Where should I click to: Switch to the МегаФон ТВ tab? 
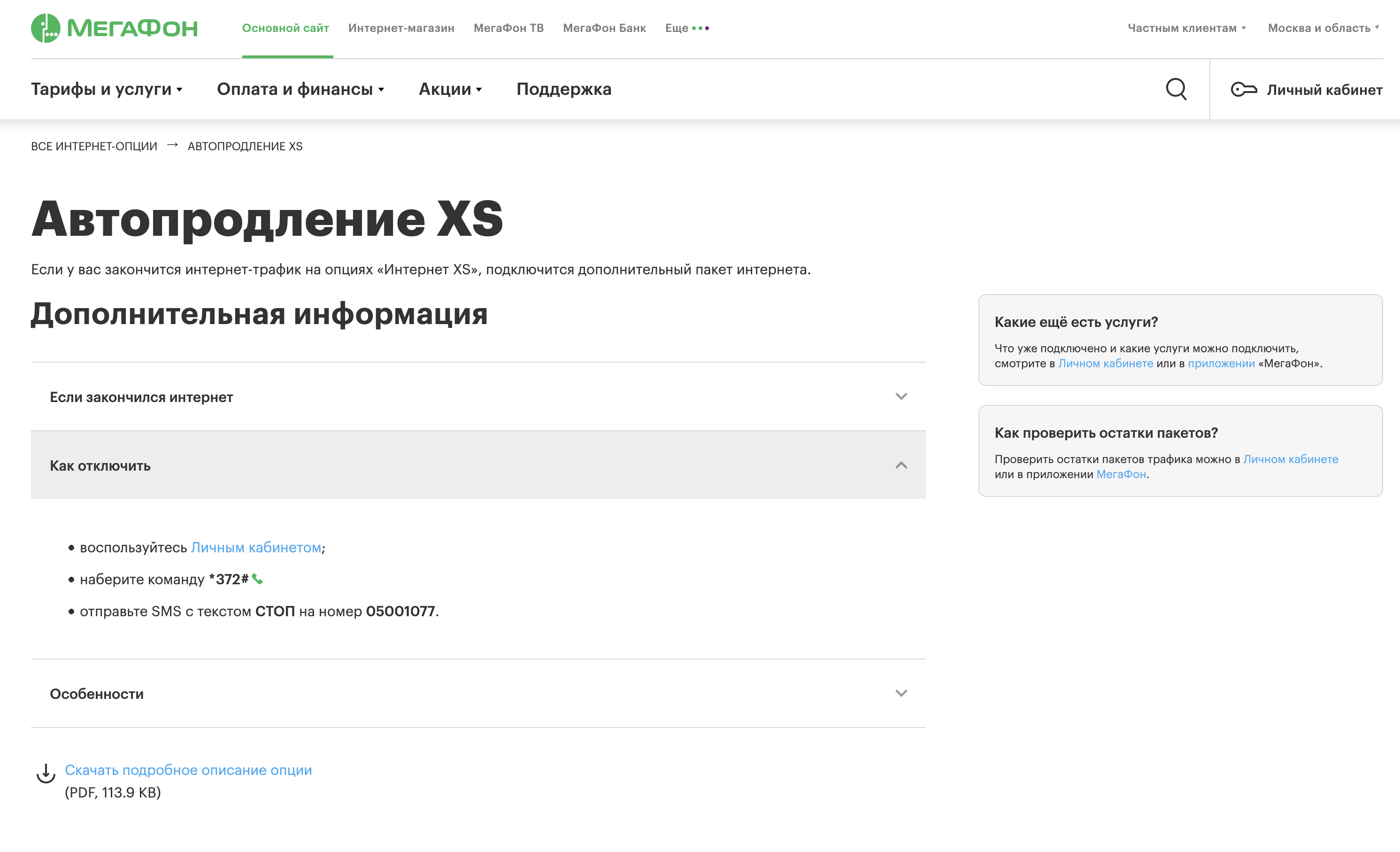tap(508, 28)
